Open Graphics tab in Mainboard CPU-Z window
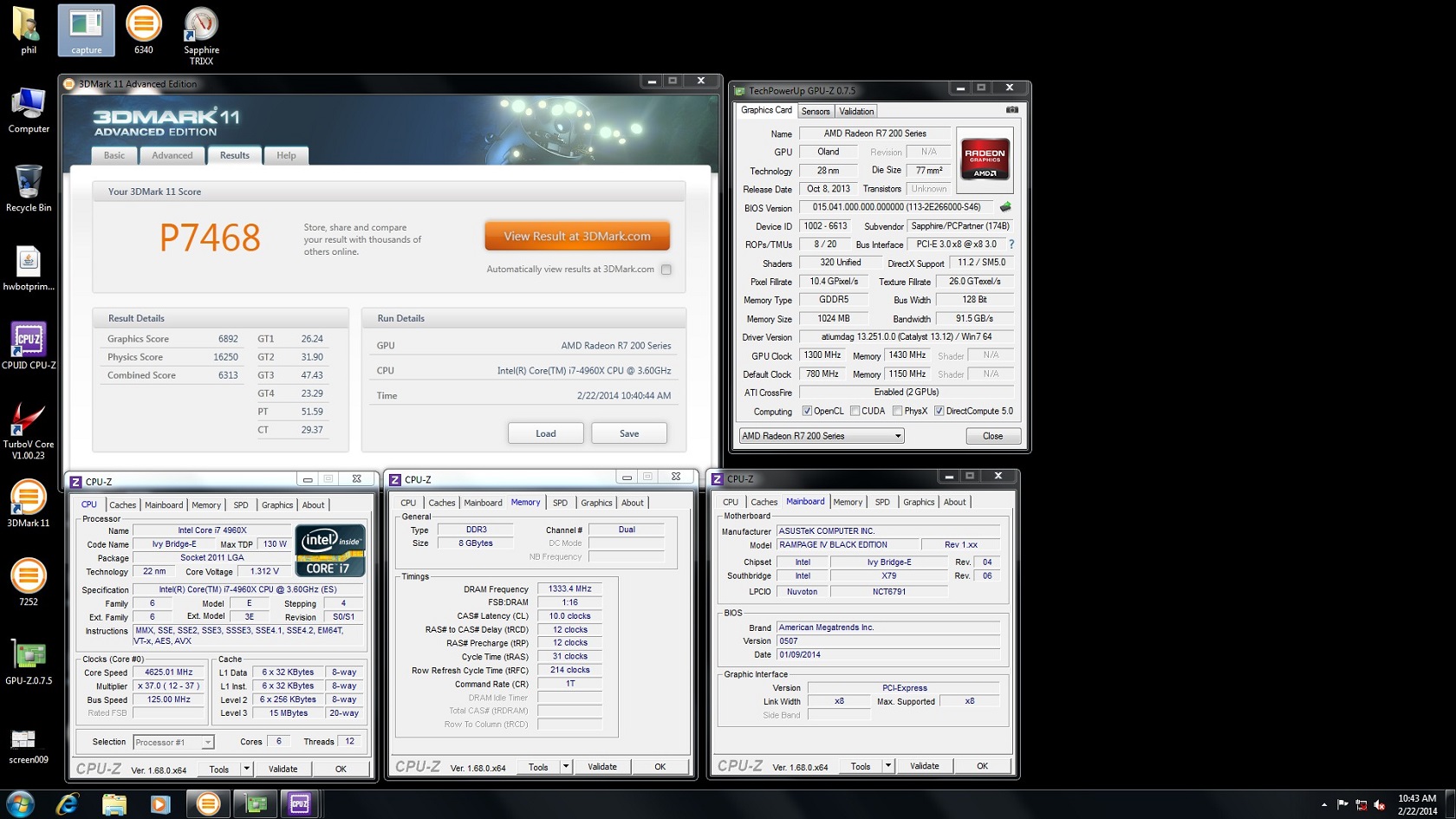Screen dimensions: 1456x819 pos(919,502)
